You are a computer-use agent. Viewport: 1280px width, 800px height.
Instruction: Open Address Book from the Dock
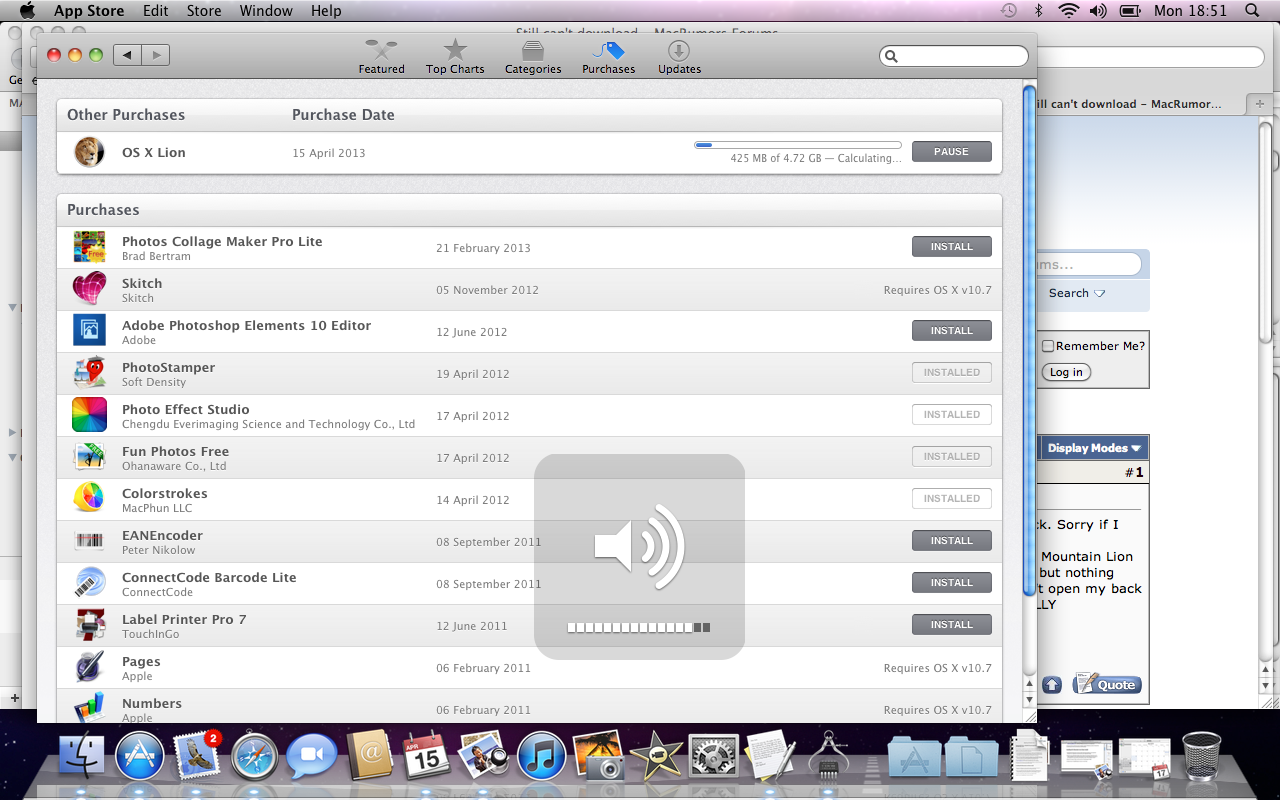tap(370, 756)
